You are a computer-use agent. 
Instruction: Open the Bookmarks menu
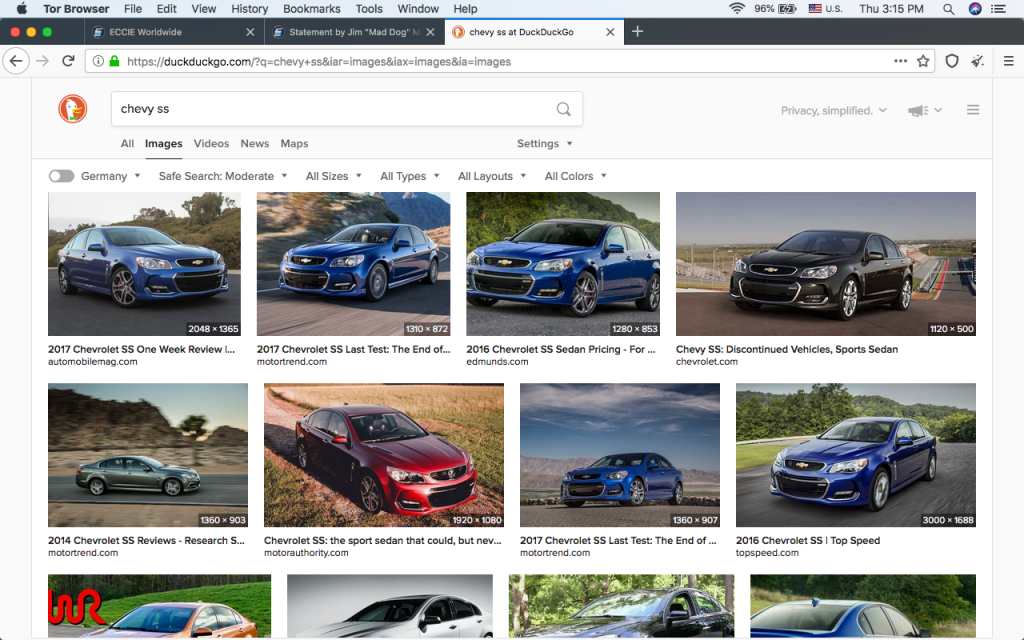click(312, 8)
